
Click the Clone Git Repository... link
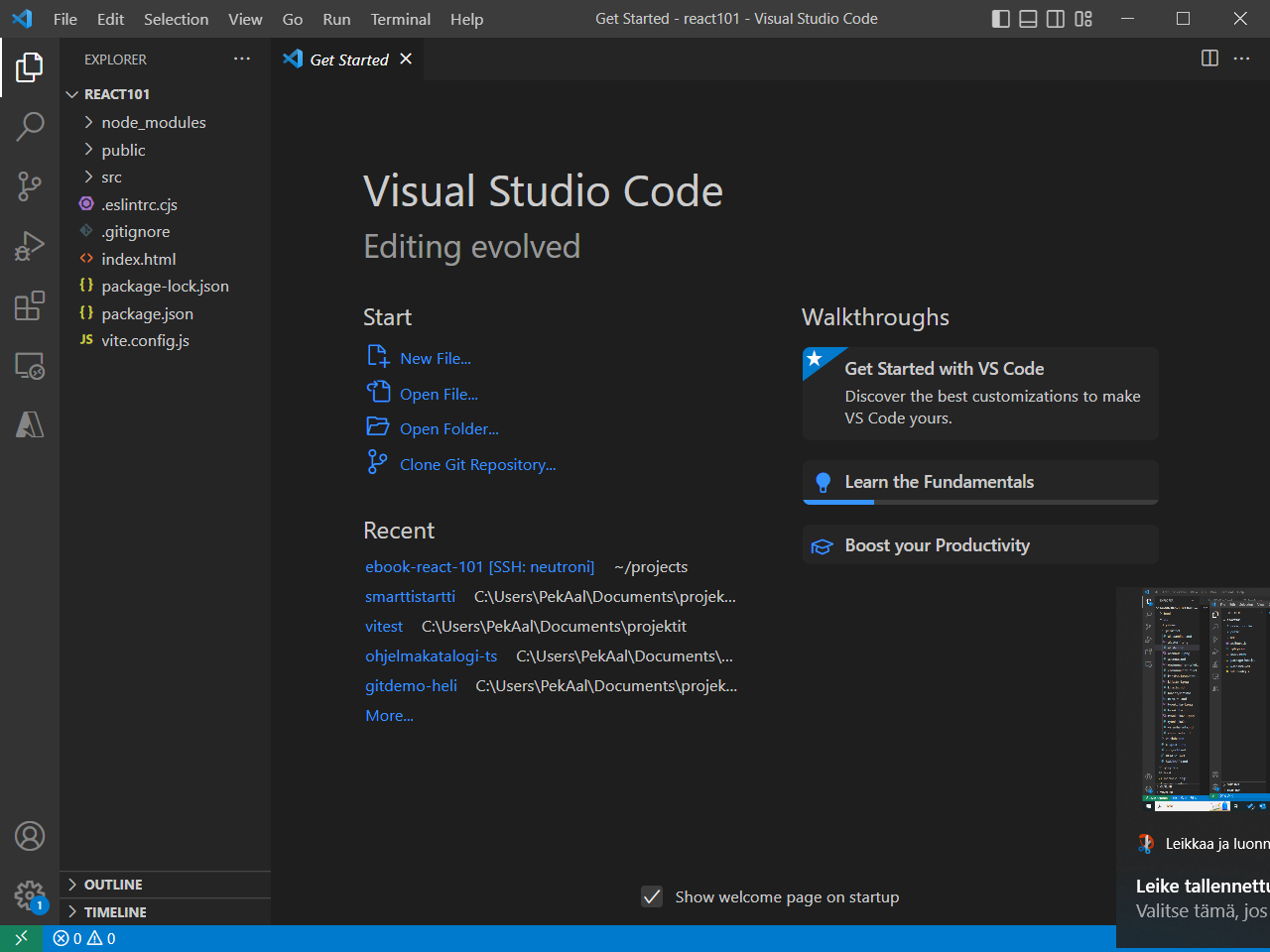click(478, 465)
